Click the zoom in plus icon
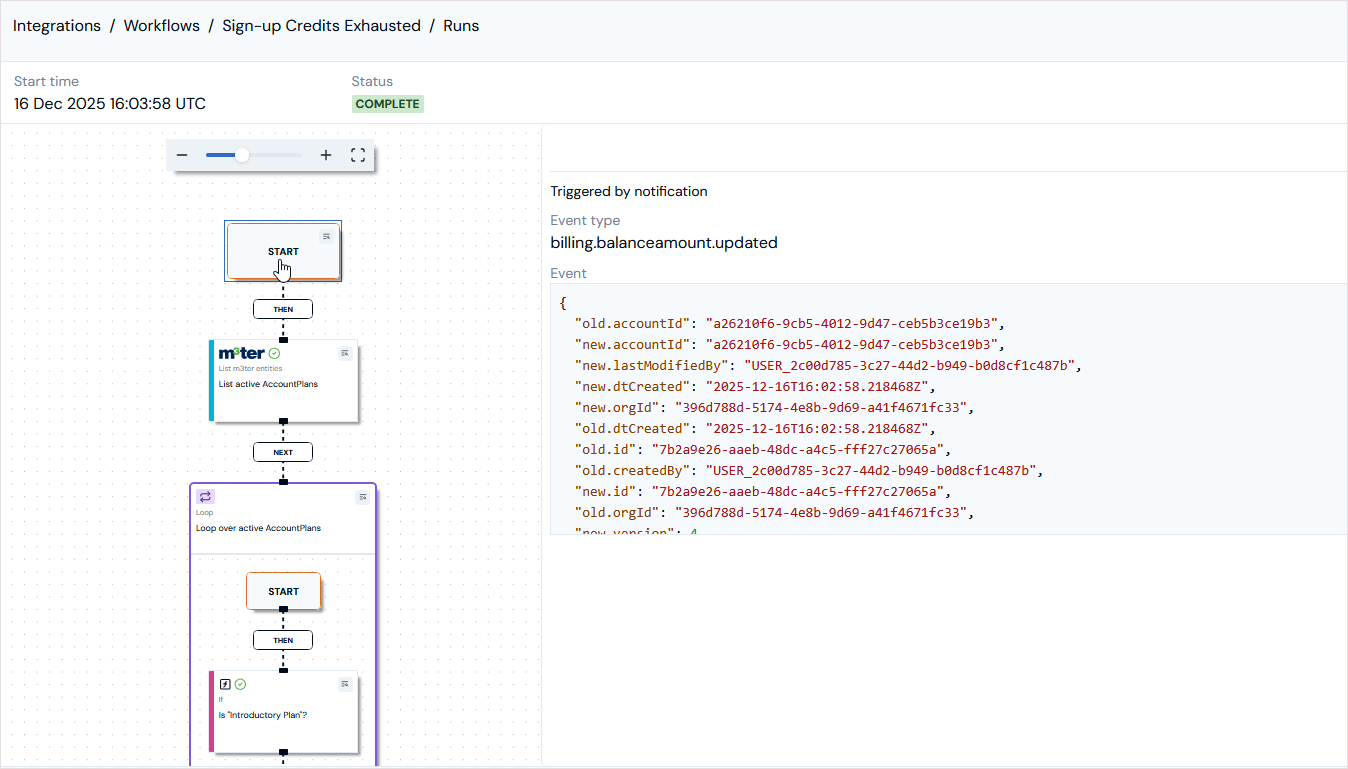Viewport: 1348px width, 769px height. click(326, 155)
